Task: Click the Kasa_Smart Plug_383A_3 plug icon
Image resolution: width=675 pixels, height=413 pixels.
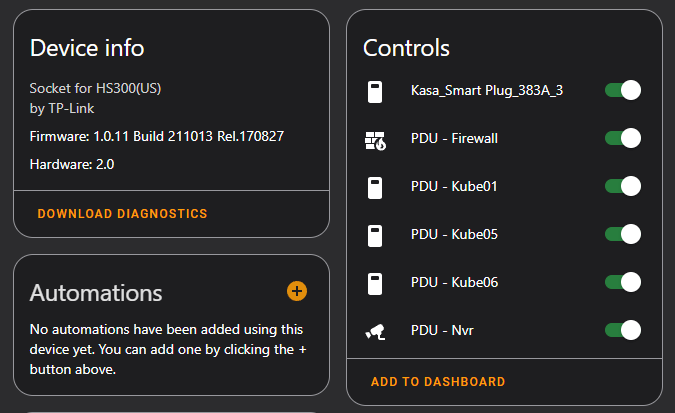Action: [375, 92]
